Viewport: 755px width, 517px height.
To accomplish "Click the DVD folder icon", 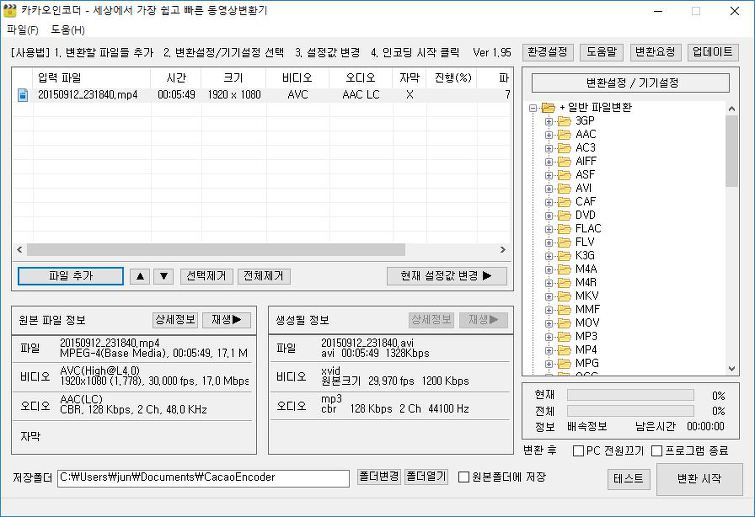I will pyautogui.click(x=564, y=215).
